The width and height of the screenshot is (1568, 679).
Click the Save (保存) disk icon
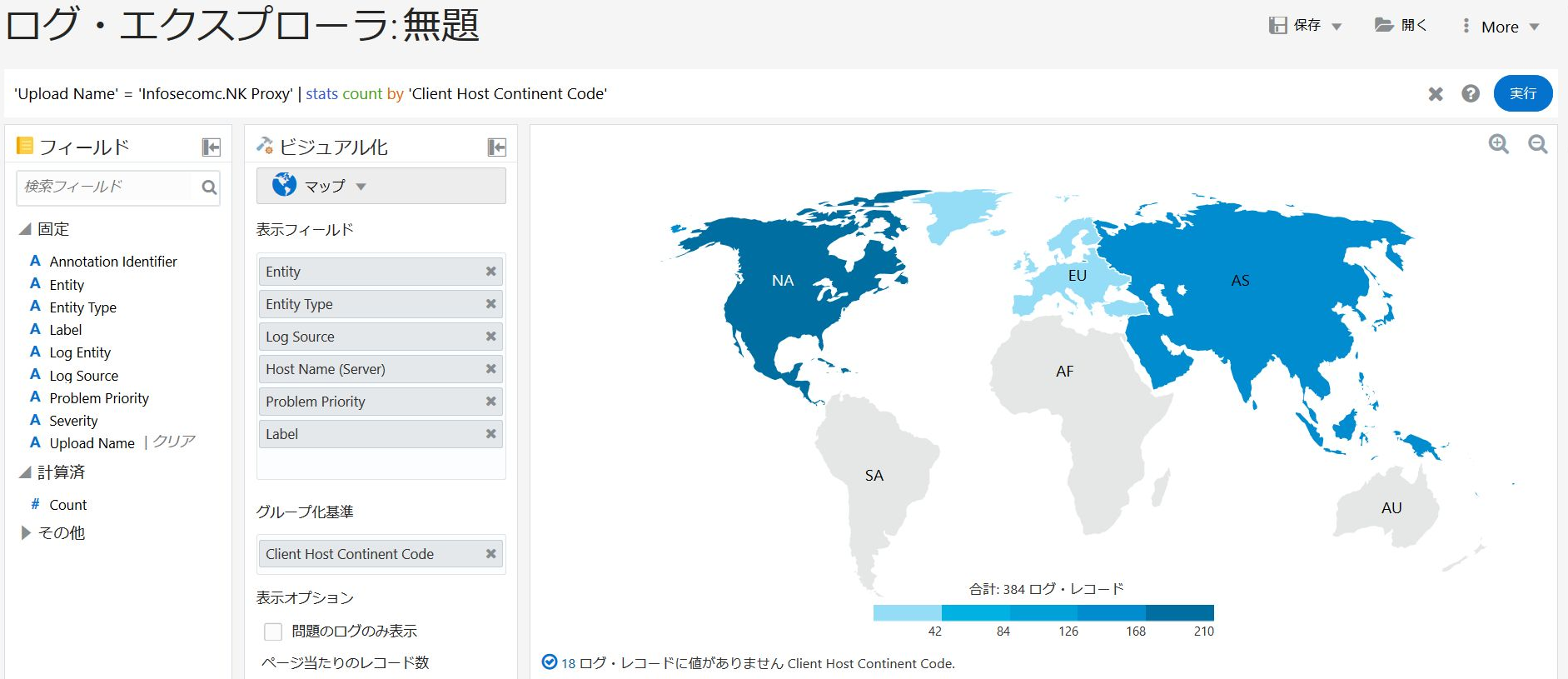1277,26
